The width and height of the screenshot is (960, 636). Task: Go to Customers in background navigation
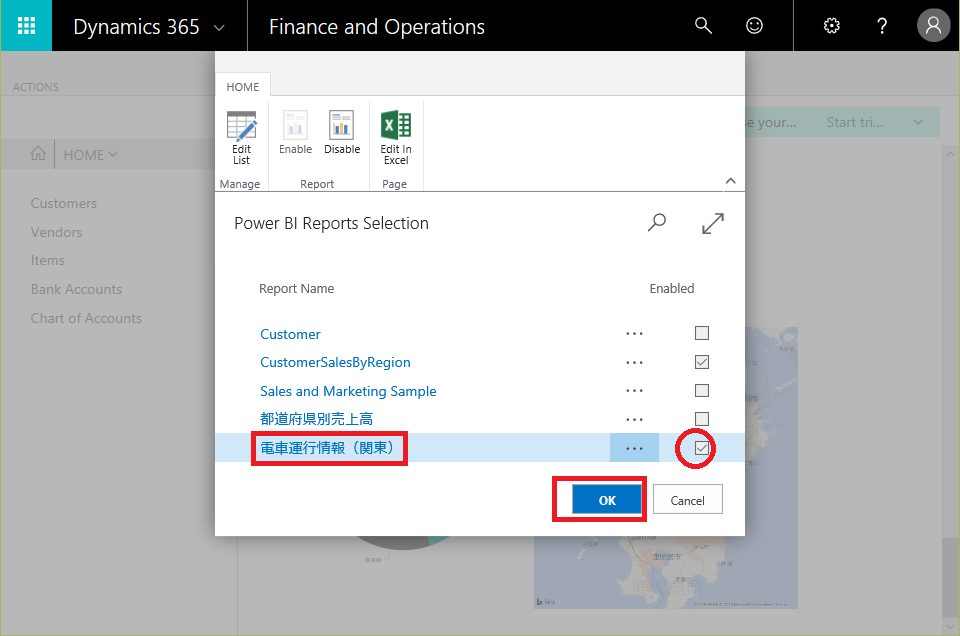pyautogui.click(x=64, y=203)
